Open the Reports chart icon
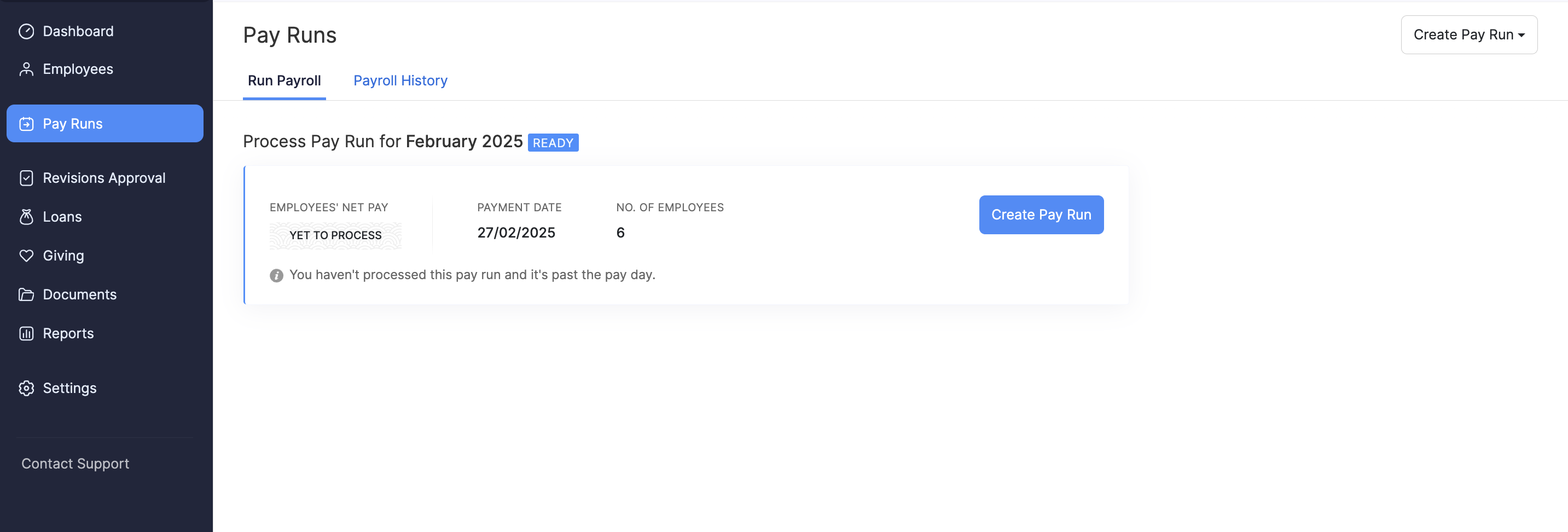1568x532 pixels. pyautogui.click(x=27, y=333)
